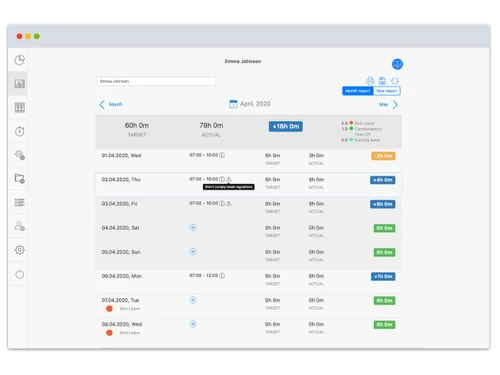Click the Emma Johnson page title

tap(243, 61)
